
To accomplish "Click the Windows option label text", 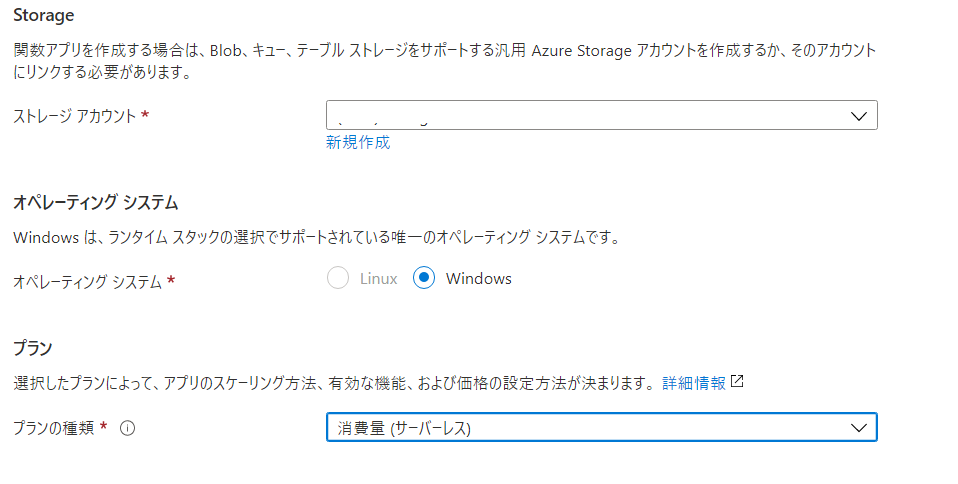I will (478, 279).
